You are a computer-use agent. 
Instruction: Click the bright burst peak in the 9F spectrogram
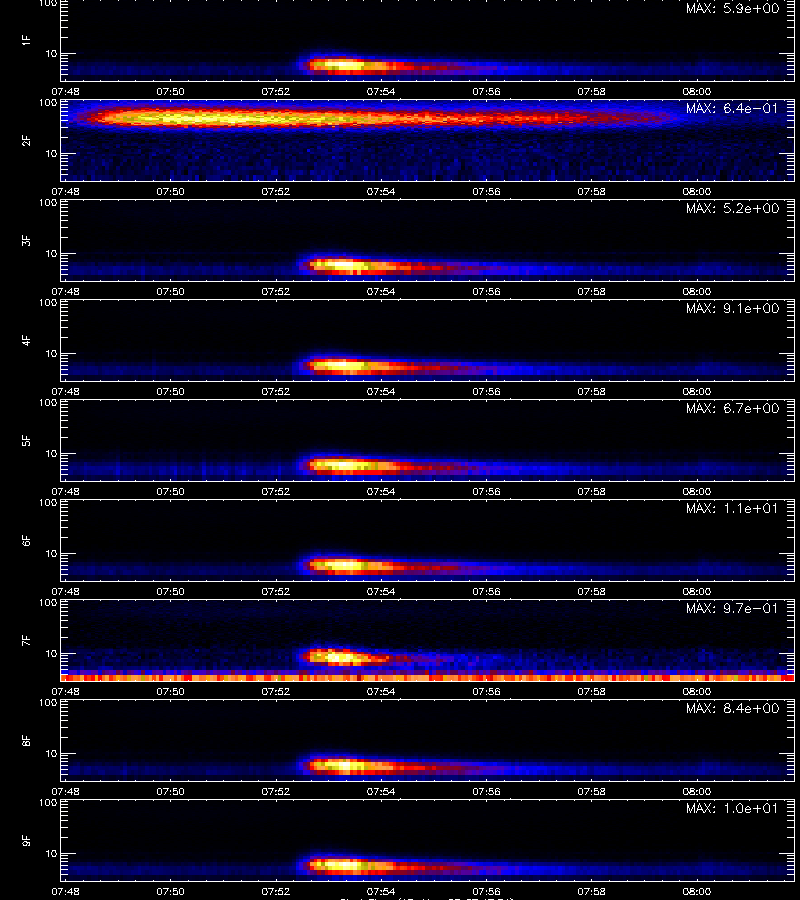343,865
